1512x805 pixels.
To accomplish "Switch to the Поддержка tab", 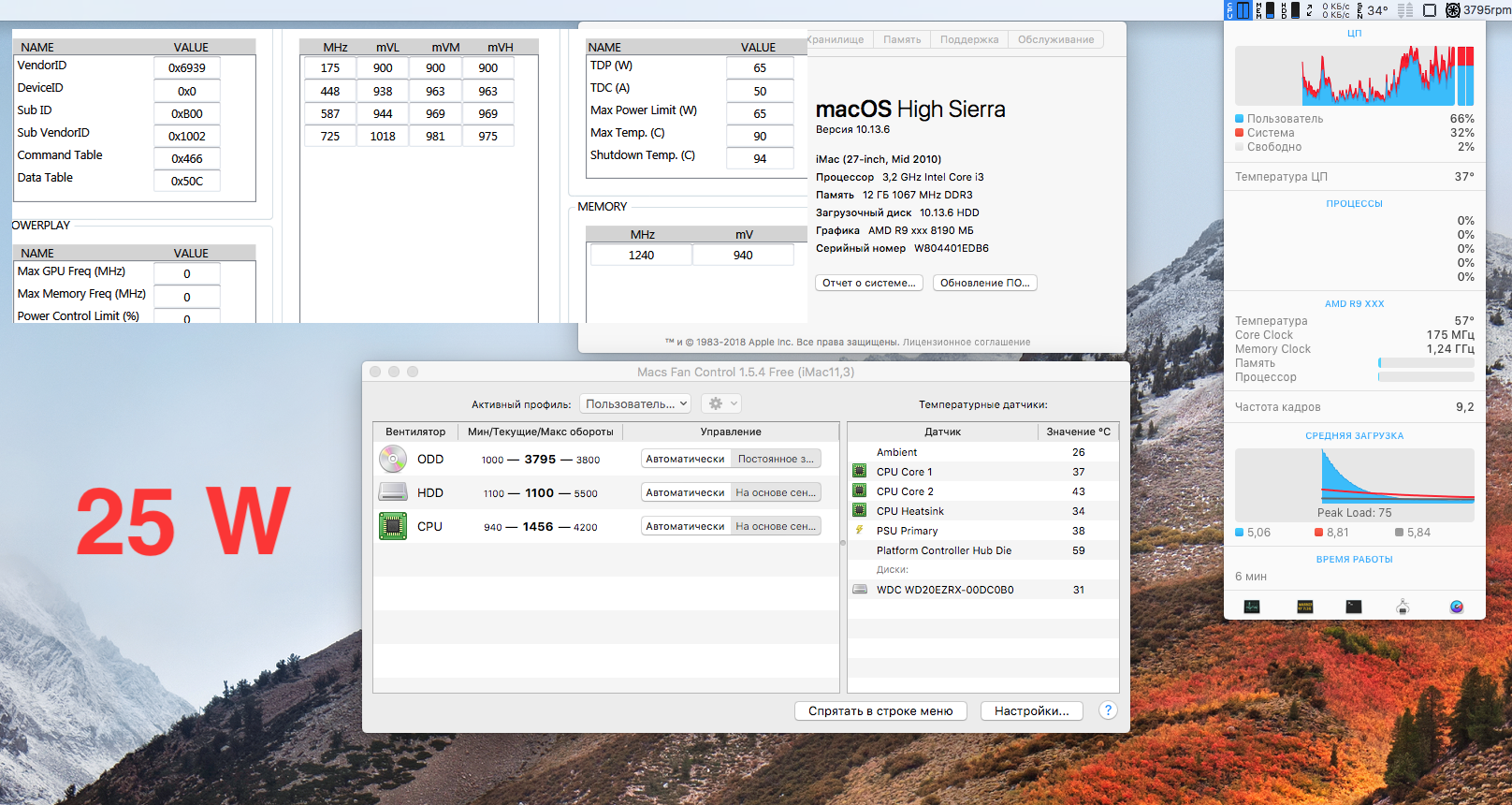I will point(969,39).
